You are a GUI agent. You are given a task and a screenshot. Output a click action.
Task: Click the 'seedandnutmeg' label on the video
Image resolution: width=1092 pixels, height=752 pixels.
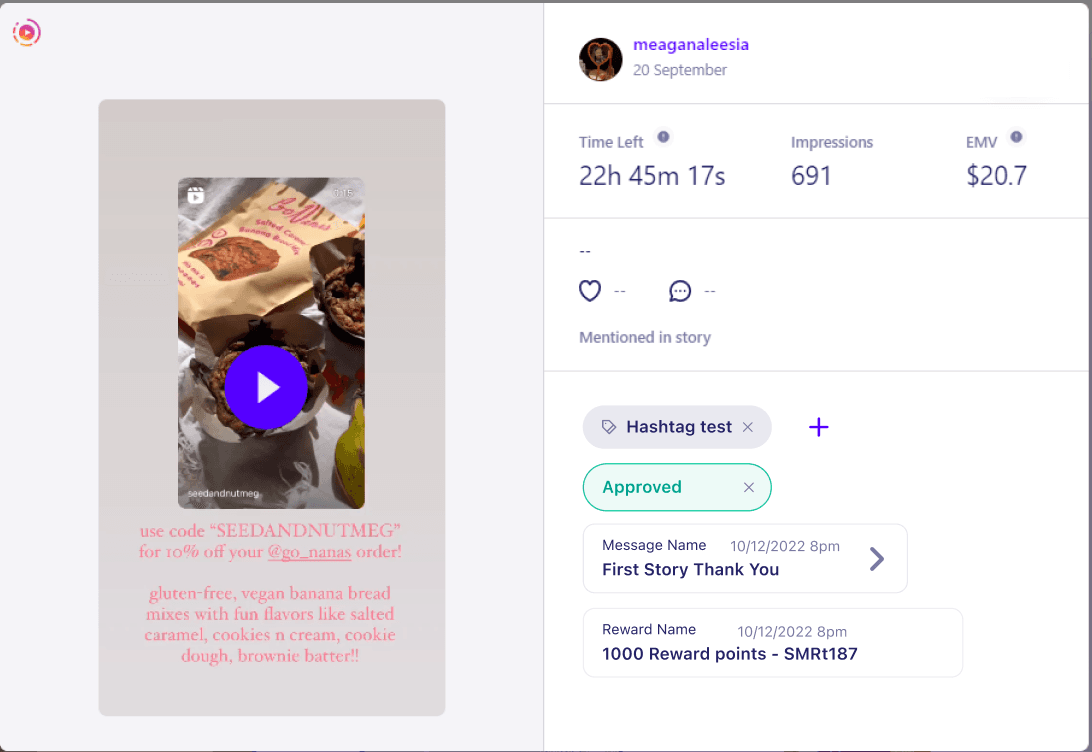click(x=224, y=493)
